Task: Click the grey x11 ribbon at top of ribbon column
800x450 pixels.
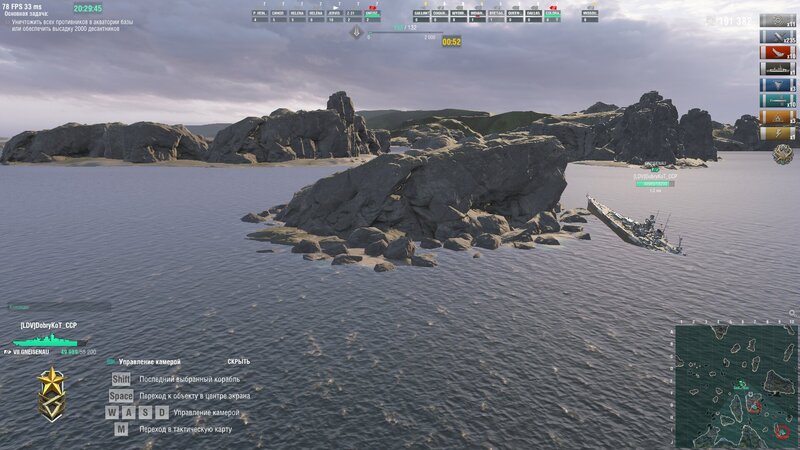Action: [x=778, y=20]
